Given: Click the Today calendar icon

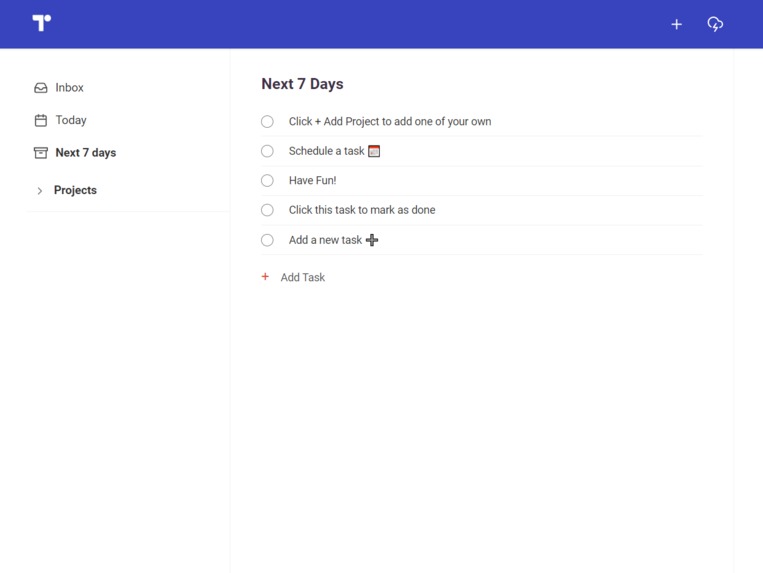Looking at the screenshot, I should pos(41,120).
